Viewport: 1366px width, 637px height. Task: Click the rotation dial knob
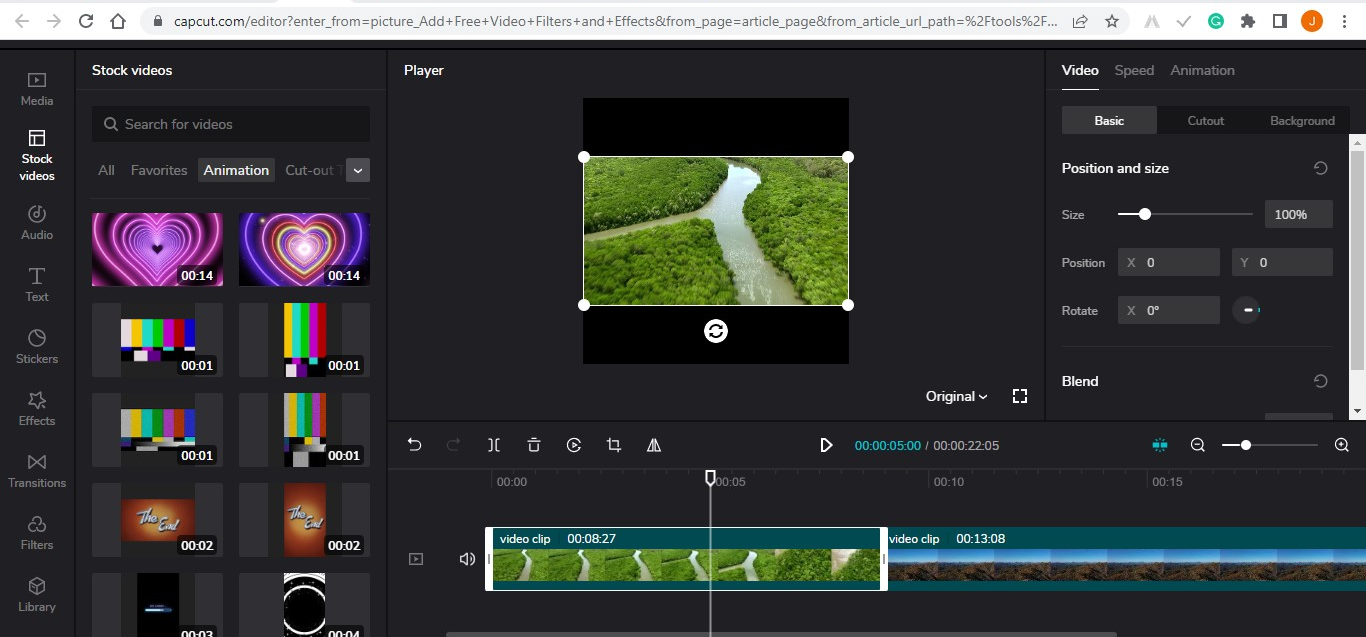(x=1246, y=310)
